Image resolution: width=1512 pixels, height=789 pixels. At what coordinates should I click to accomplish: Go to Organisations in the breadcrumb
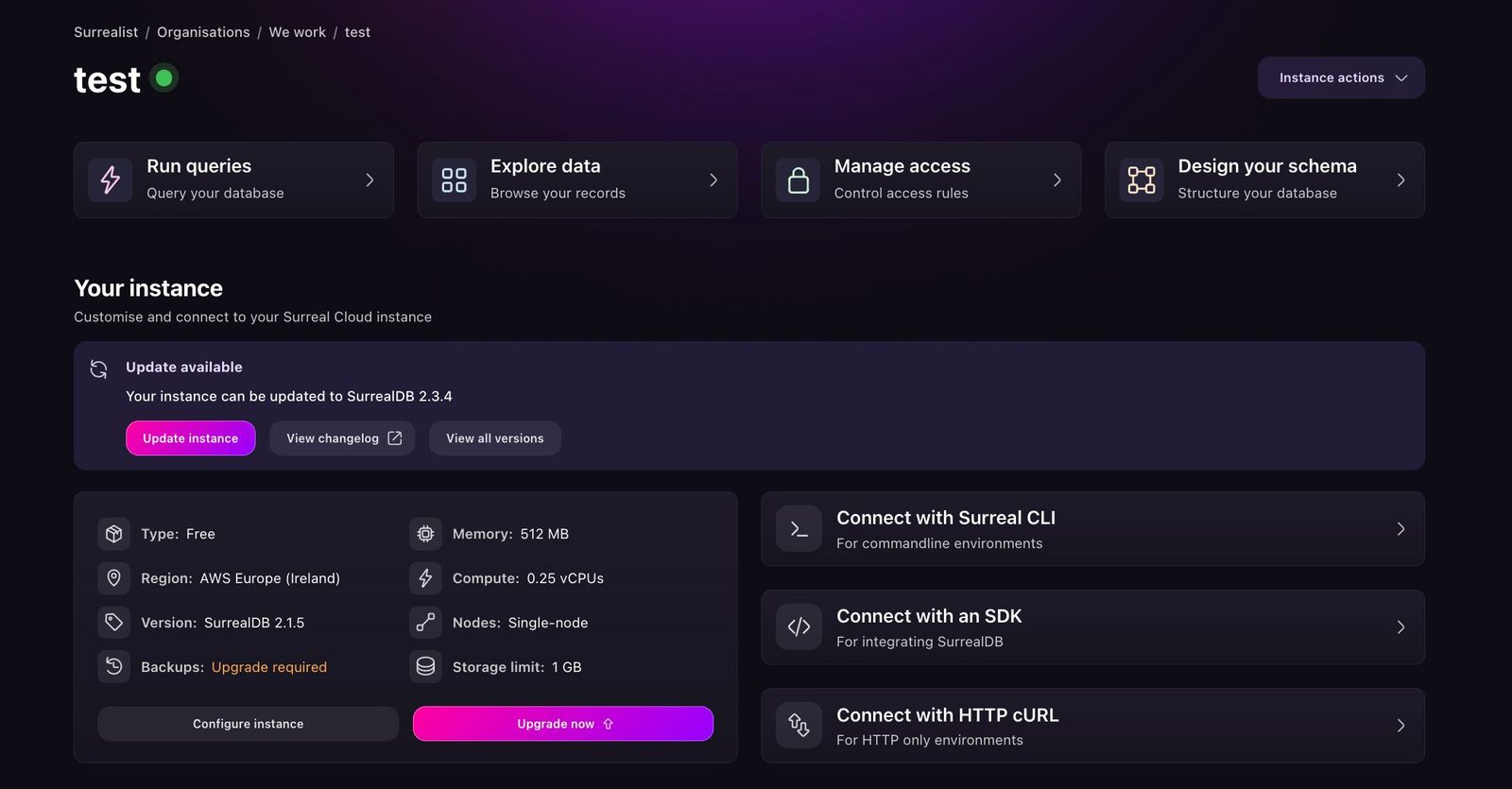203,32
